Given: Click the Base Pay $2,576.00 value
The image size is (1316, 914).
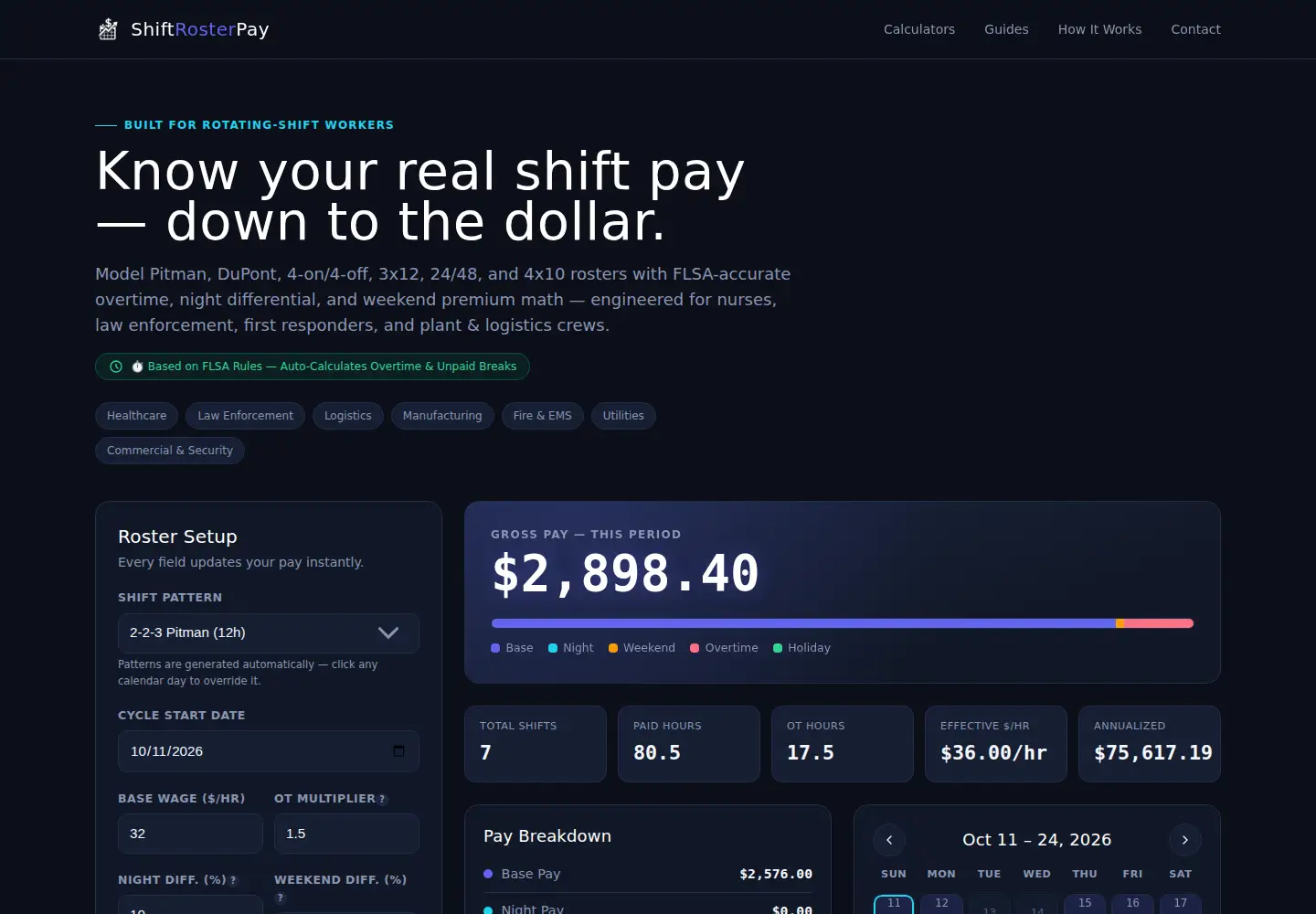Looking at the screenshot, I should click(x=776, y=875).
